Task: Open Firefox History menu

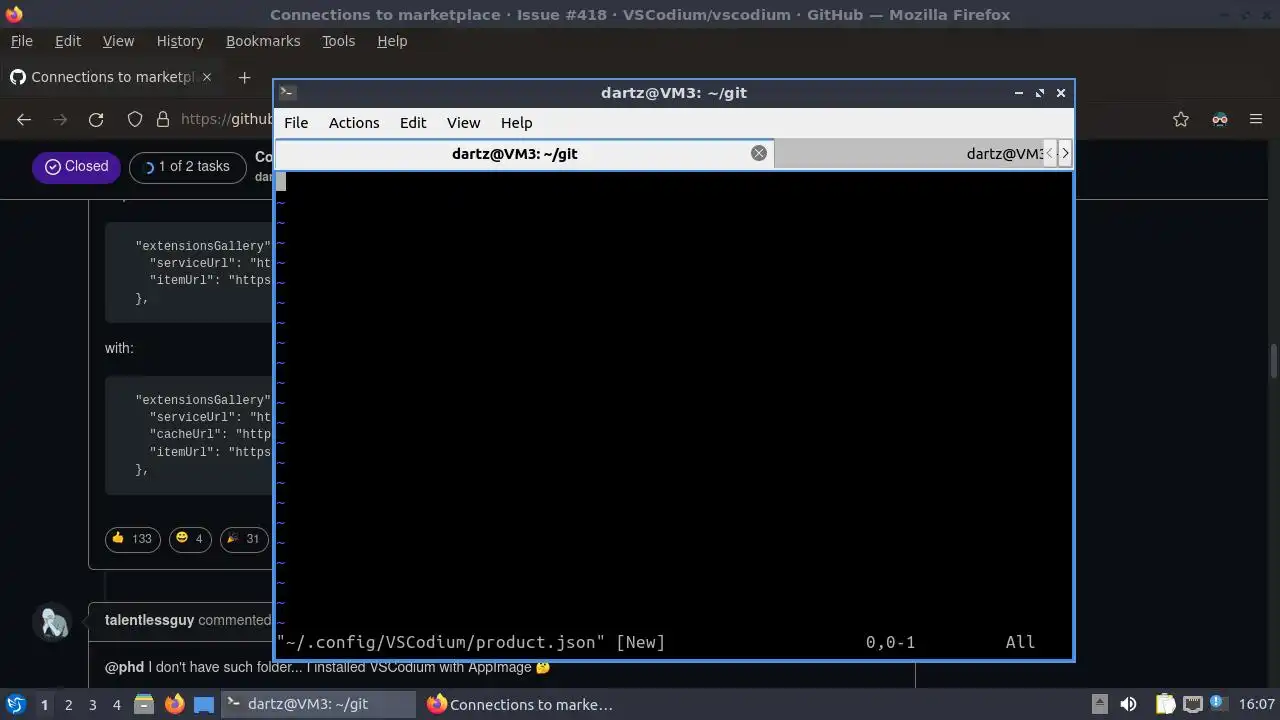Action: tap(180, 41)
